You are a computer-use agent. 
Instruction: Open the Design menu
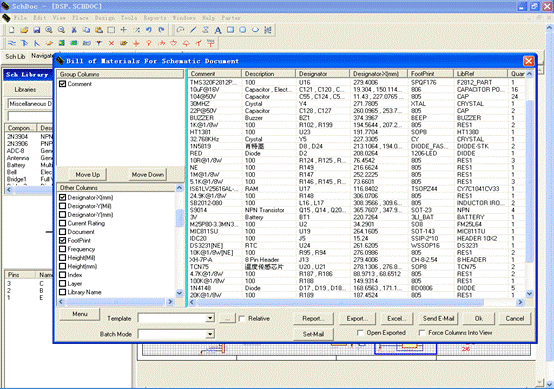[x=104, y=17]
